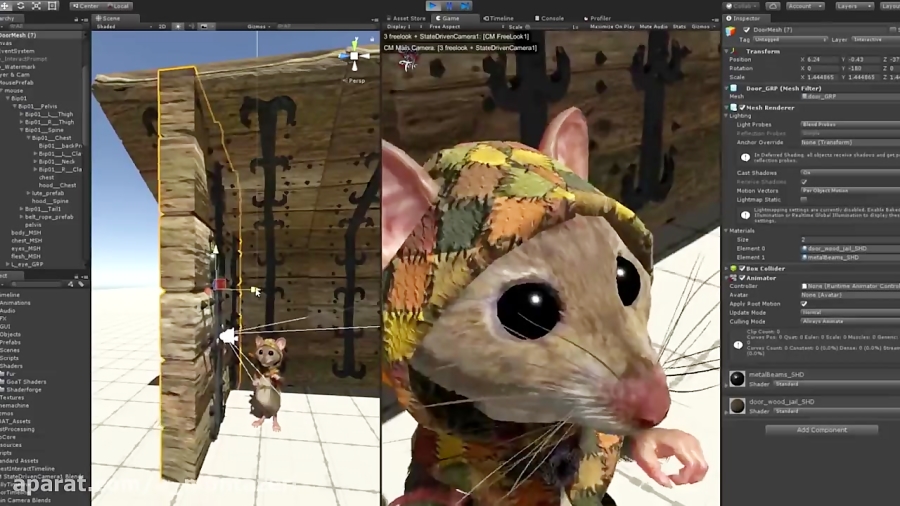Open the Shaded draw mode dropdown

(x=123, y=26)
